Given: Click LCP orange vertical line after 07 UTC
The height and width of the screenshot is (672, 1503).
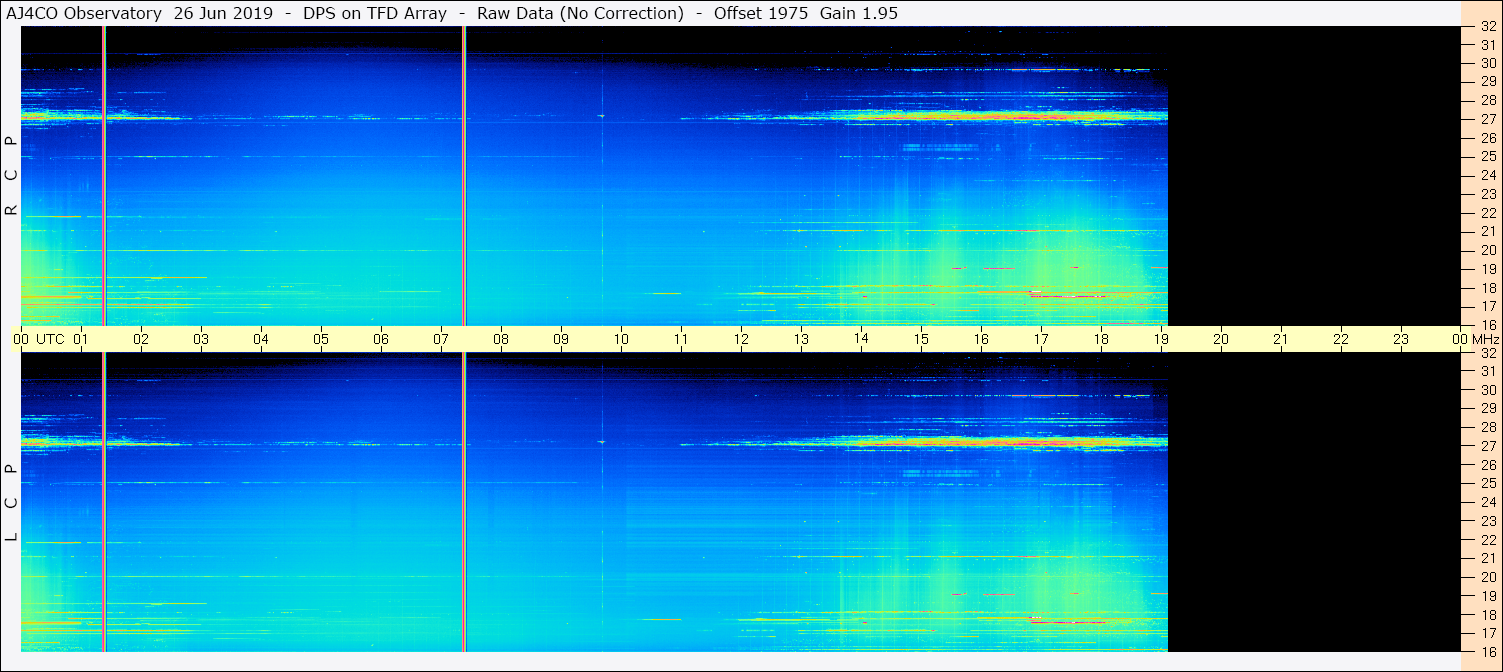Looking at the screenshot, I should click(464, 502).
